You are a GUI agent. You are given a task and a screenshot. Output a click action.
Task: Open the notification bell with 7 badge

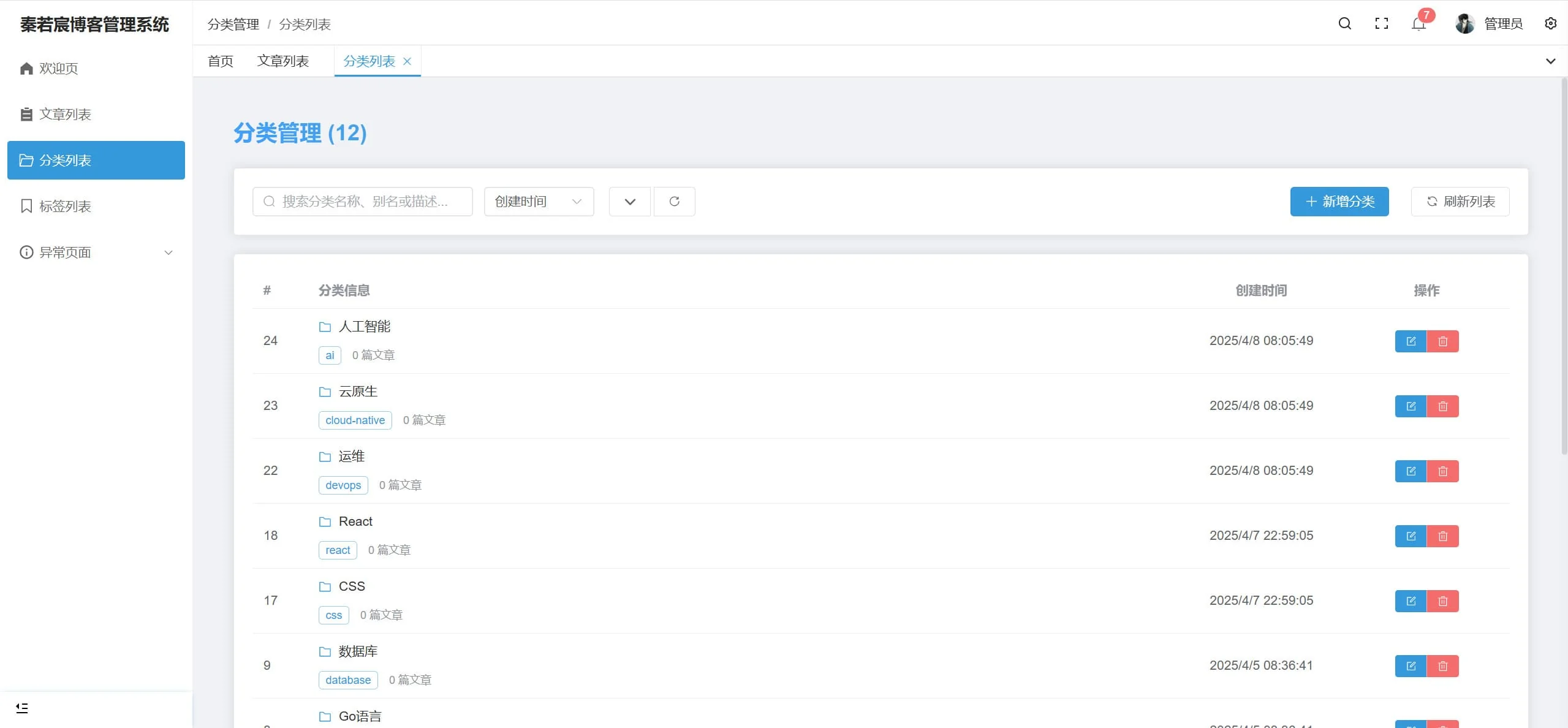[1418, 24]
